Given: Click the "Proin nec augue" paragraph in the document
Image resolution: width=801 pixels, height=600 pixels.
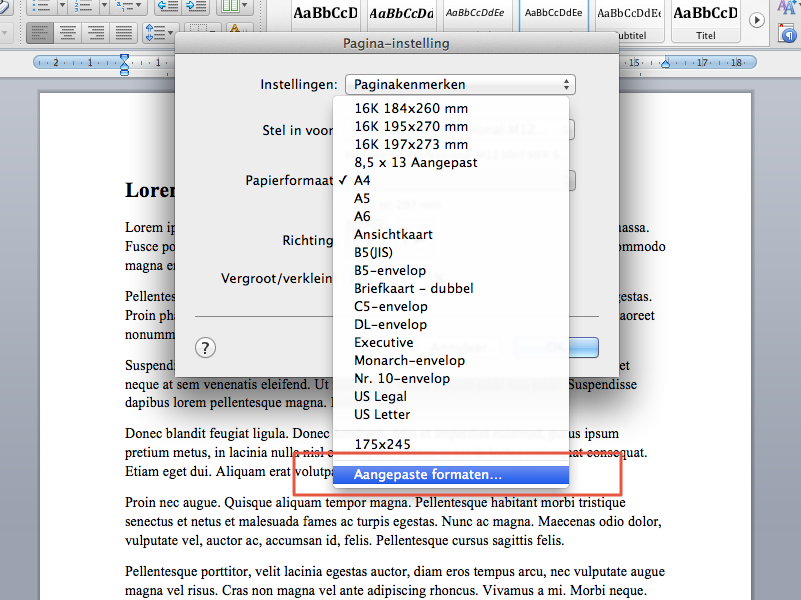Looking at the screenshot, I should click(394, 521).
